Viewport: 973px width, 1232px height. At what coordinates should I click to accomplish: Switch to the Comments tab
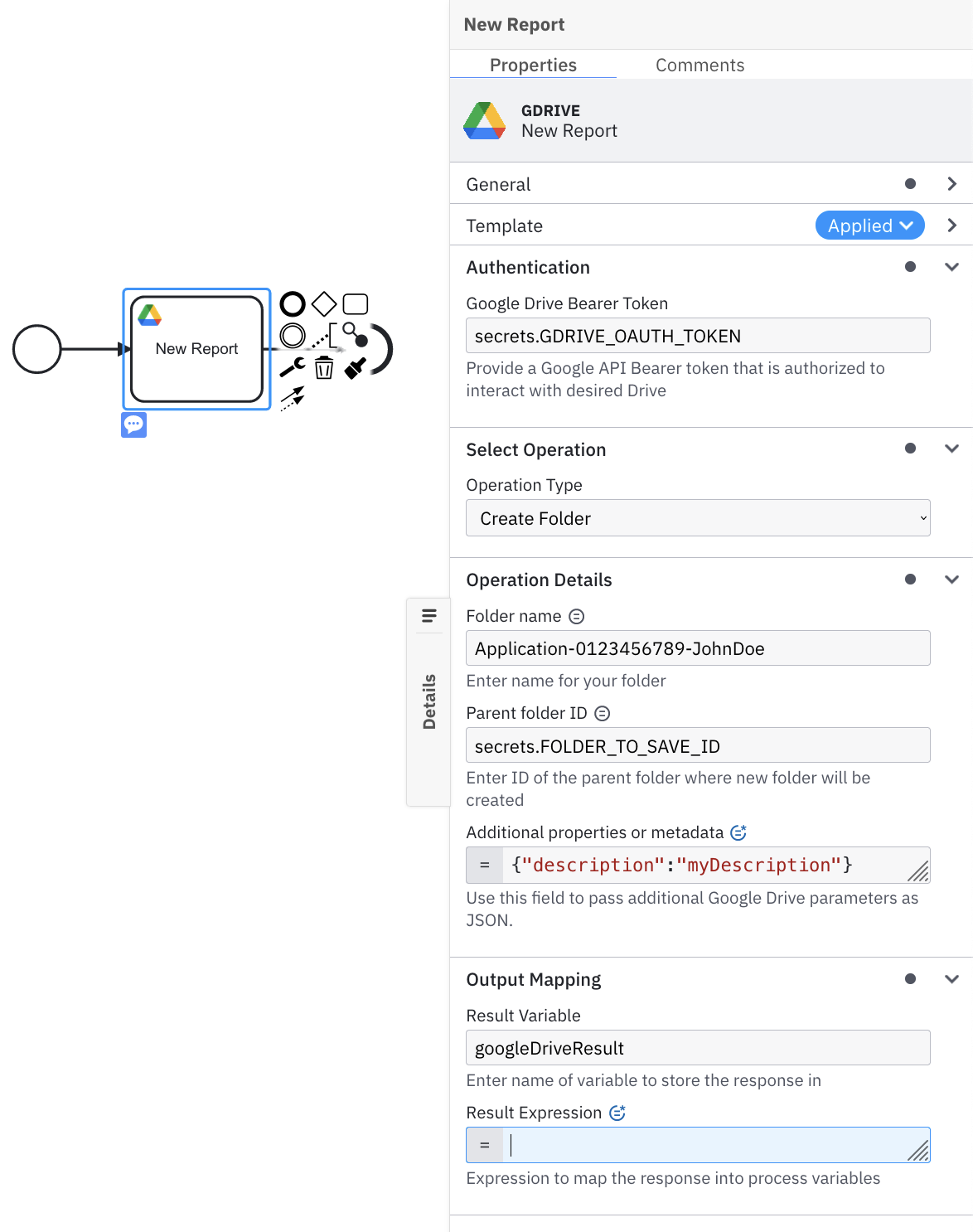[699, 65]
